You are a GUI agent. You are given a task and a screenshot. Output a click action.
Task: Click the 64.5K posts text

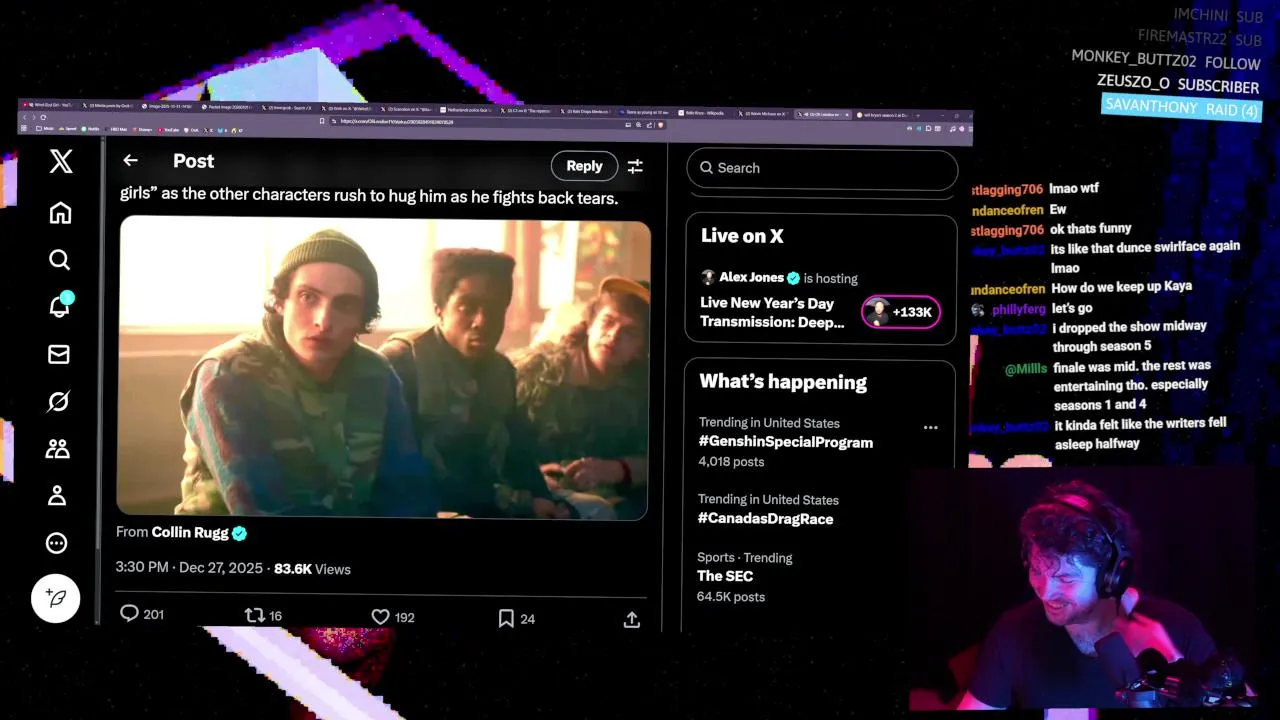click(x=731, y=597)
